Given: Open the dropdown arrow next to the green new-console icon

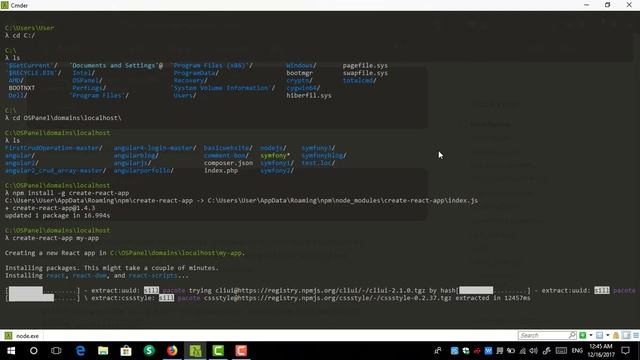Looking at the screenshot, I should 591,335.
